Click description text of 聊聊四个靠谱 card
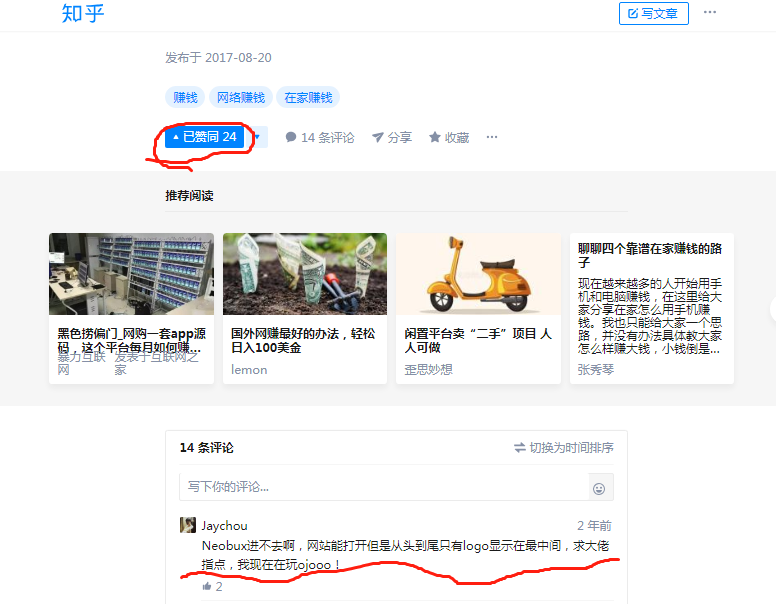Viewport: 776px width, 604px height. (650, 316)
